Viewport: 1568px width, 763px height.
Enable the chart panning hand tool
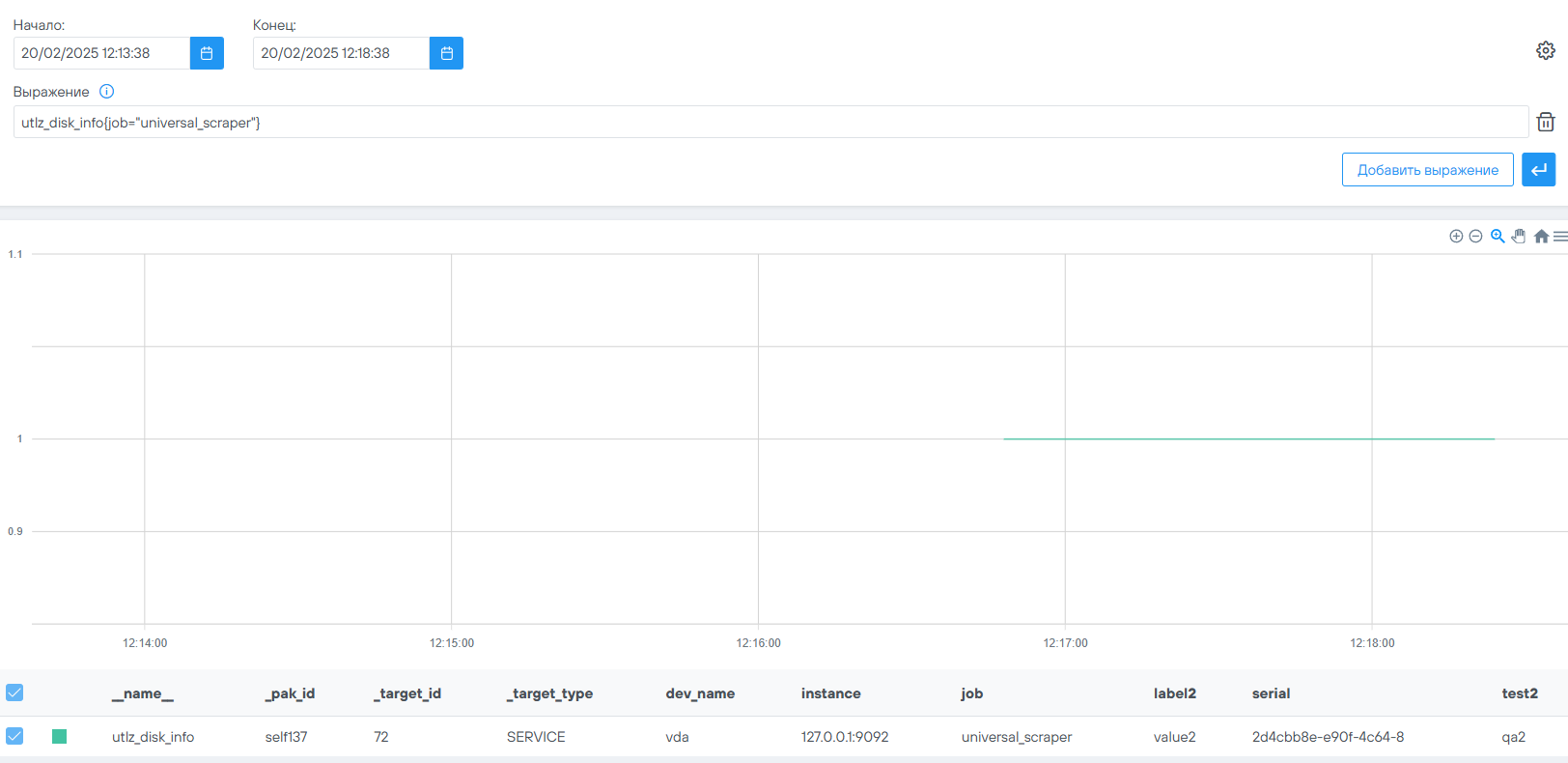click(1519, 237)
